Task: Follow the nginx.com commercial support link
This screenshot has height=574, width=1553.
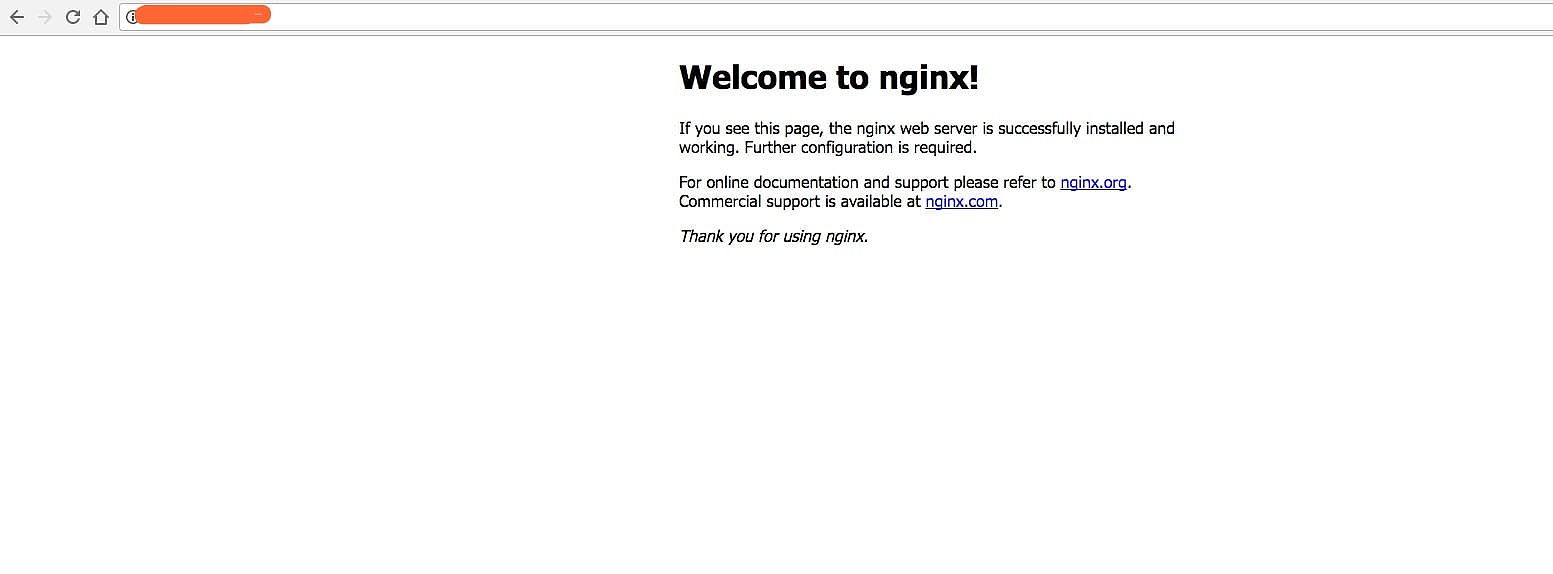Action: pyautogui.click(x=961, y=202)
